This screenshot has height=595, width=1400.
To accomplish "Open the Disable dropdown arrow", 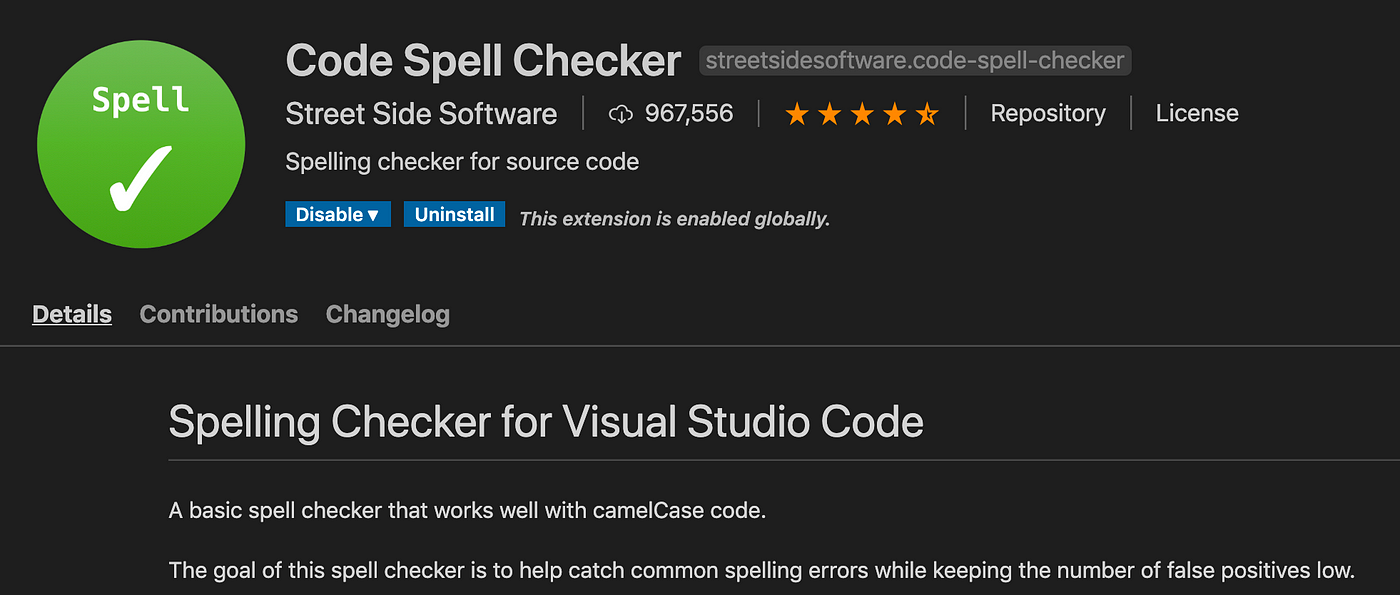I will 373,215.
